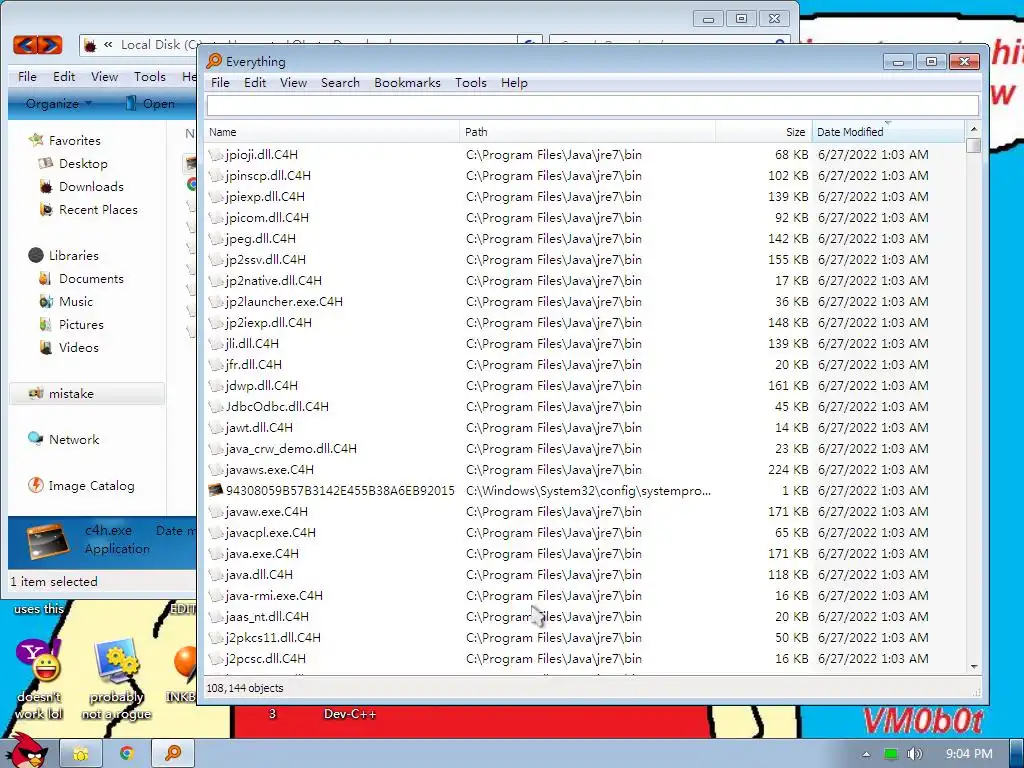Select the jfr.dll.C4H file name
Image resolution: width=1024 pixels, height=768 pixels.
(x=253, y=364)
